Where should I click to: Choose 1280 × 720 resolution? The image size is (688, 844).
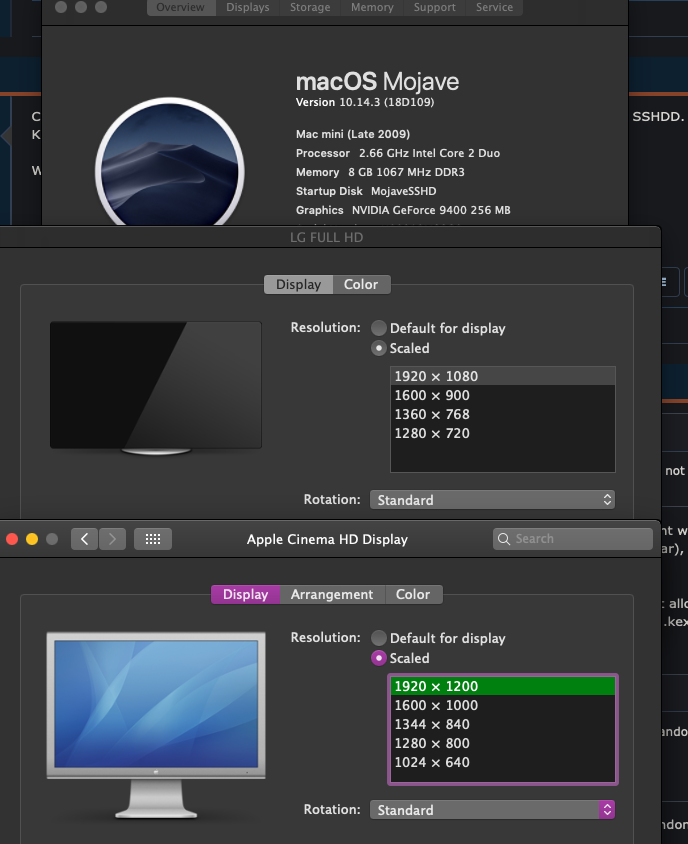(x=503, y=433)
